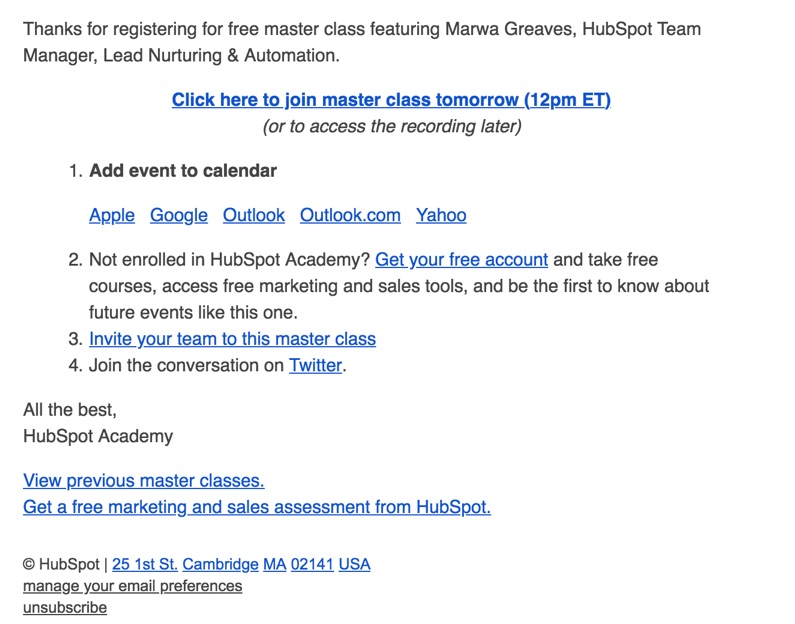Open manage your email preferences
795x624 pixels.
(132, 586)
